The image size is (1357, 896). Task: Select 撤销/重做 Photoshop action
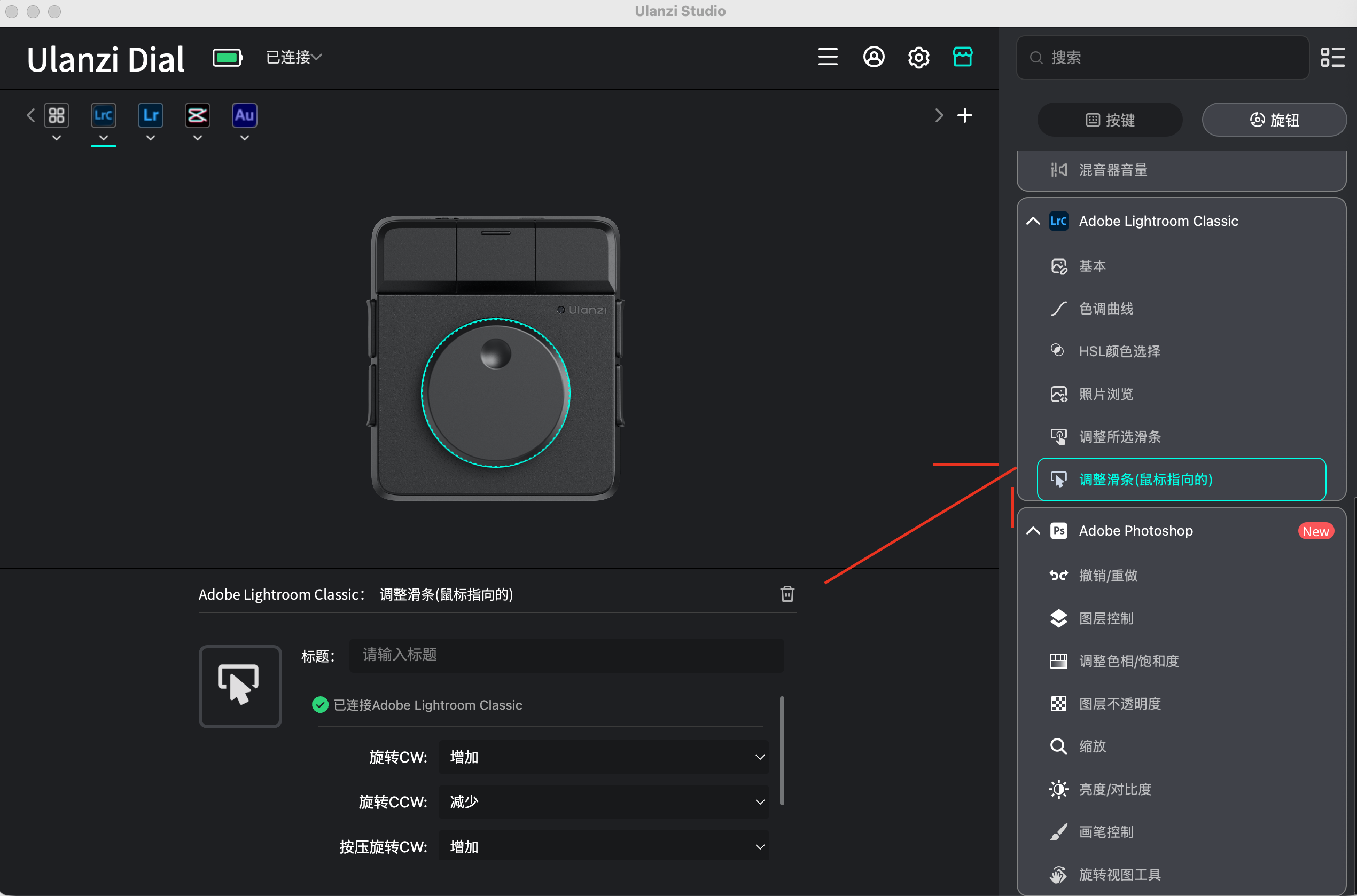click(1182, 576)
